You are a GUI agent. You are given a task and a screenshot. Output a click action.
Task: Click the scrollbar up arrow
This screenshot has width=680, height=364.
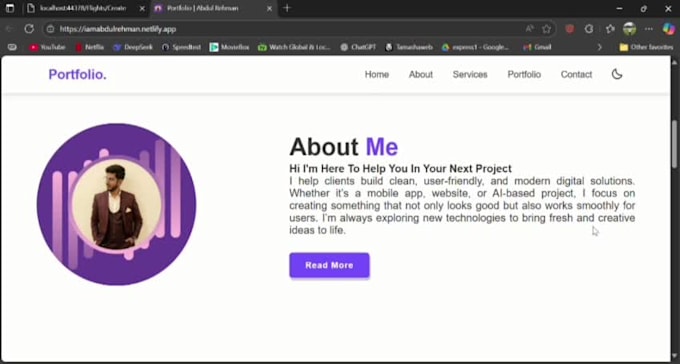(x=675, y=62)
